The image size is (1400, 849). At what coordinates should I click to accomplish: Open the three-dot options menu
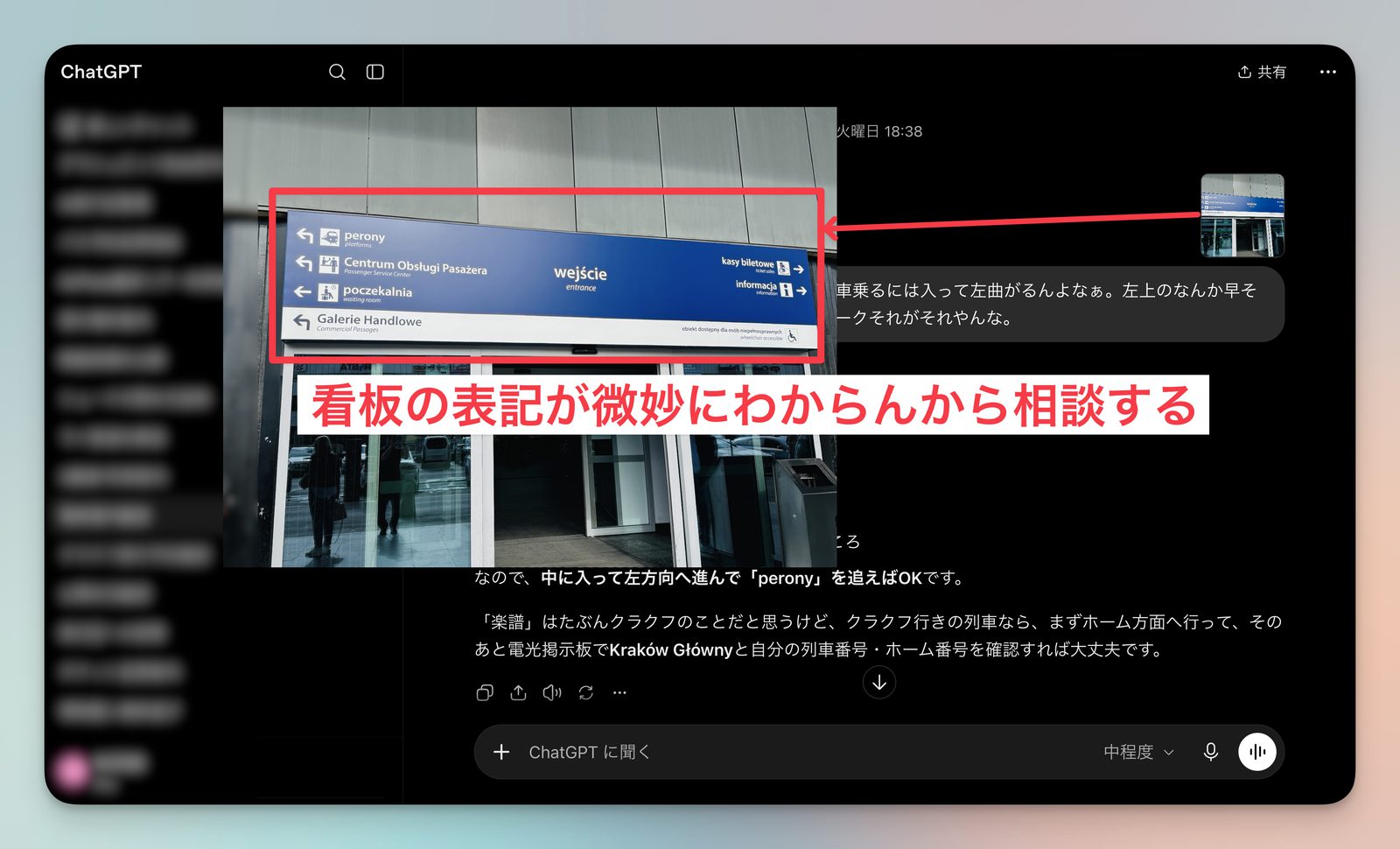click(x=1327, y=72)
